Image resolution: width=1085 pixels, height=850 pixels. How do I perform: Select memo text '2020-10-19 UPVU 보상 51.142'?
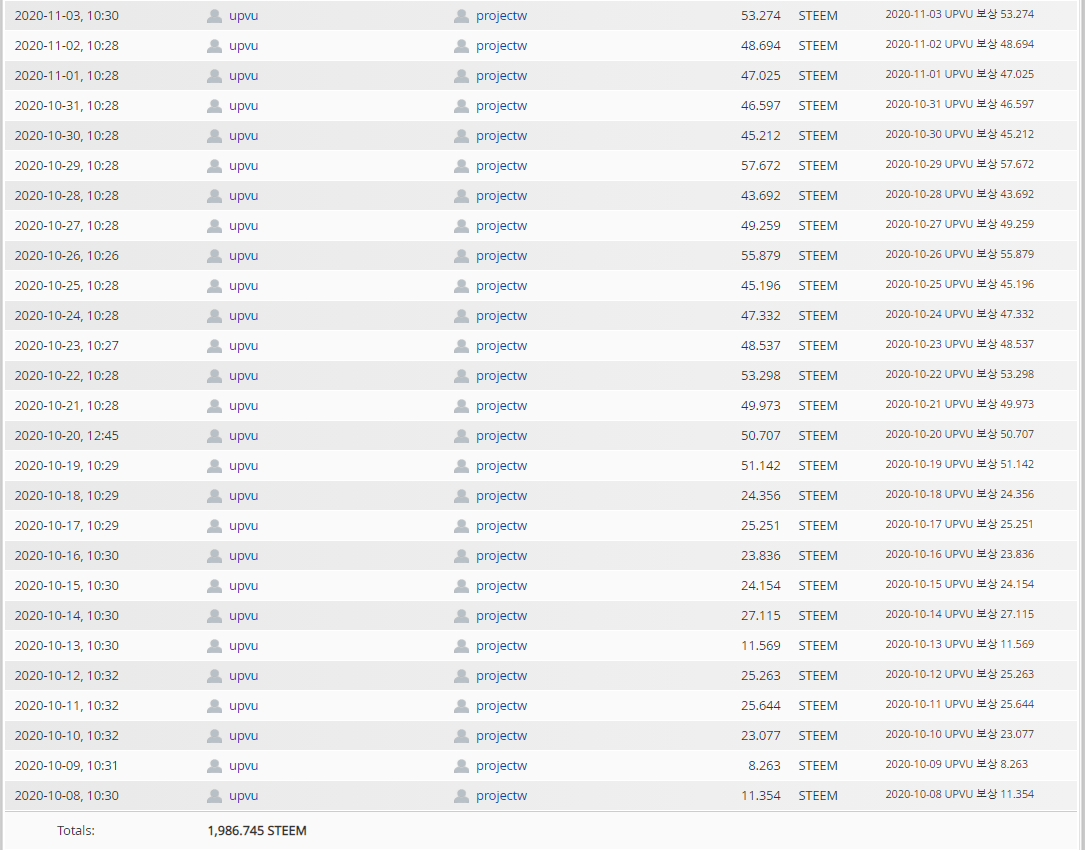(960, 464)
